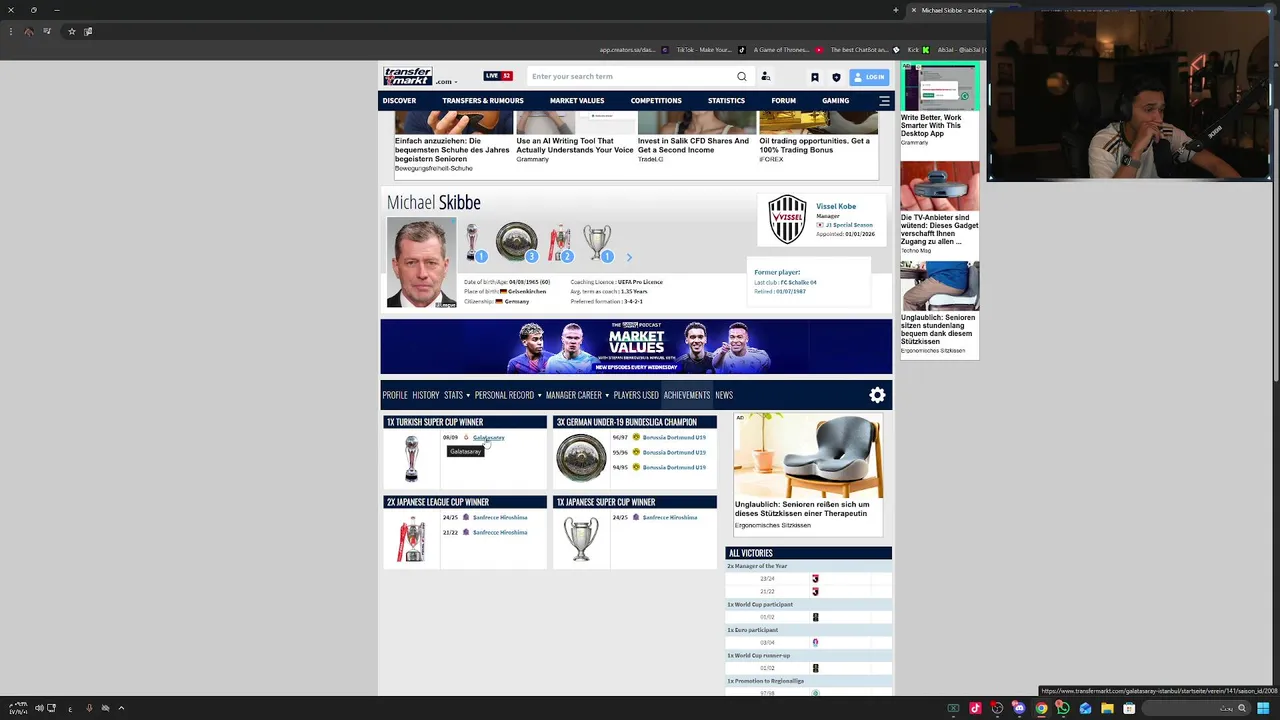This screenshot has width=1280, height=720.
Task: Open the FORUM menu
Action: point(783,100)
